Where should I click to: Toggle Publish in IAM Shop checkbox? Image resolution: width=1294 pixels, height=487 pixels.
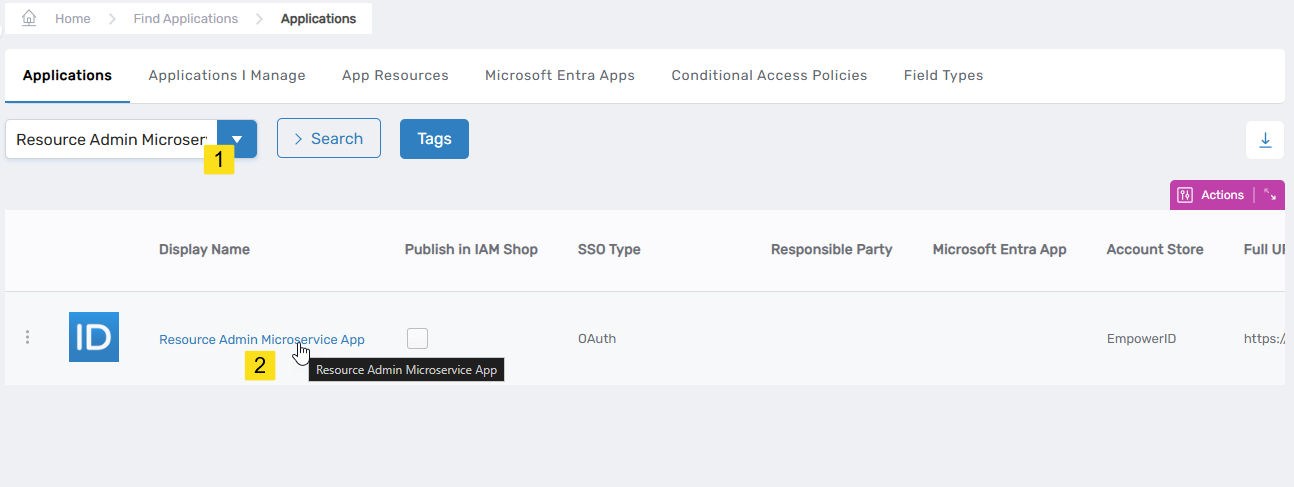pyautogui.click(x=417, y=338)
